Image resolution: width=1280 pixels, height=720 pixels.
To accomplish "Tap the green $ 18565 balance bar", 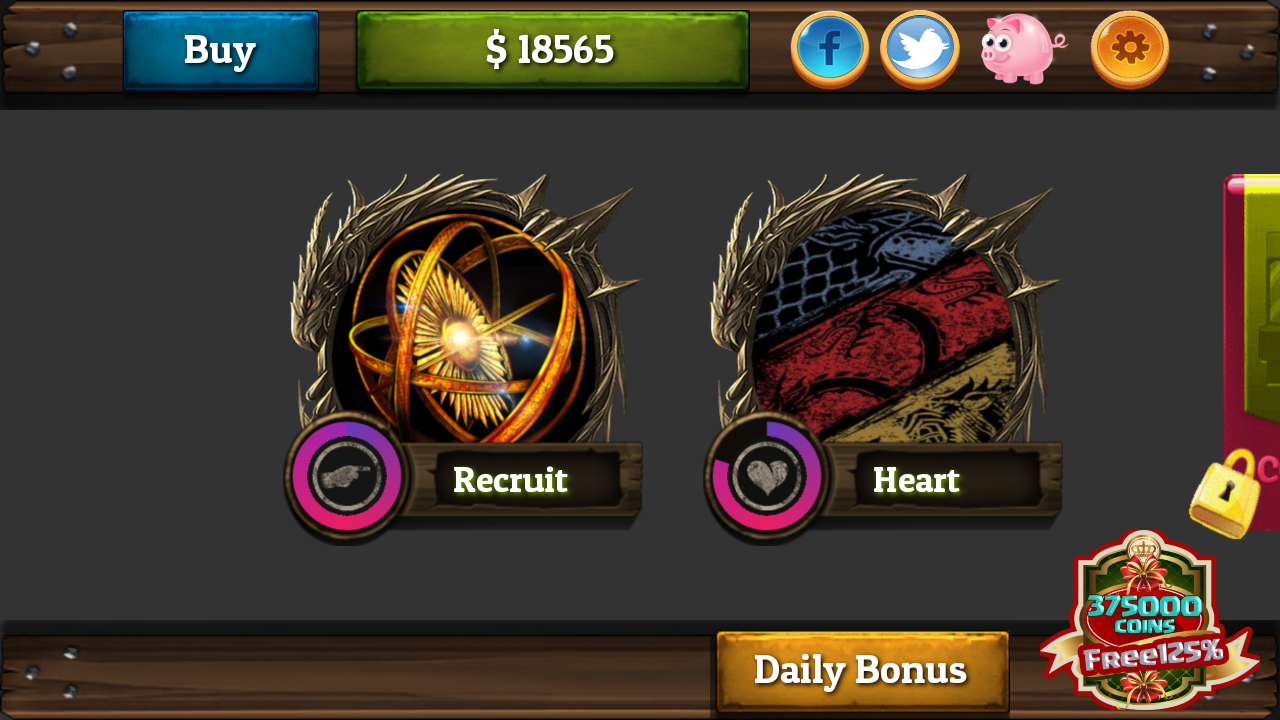I will coord(552,50).
